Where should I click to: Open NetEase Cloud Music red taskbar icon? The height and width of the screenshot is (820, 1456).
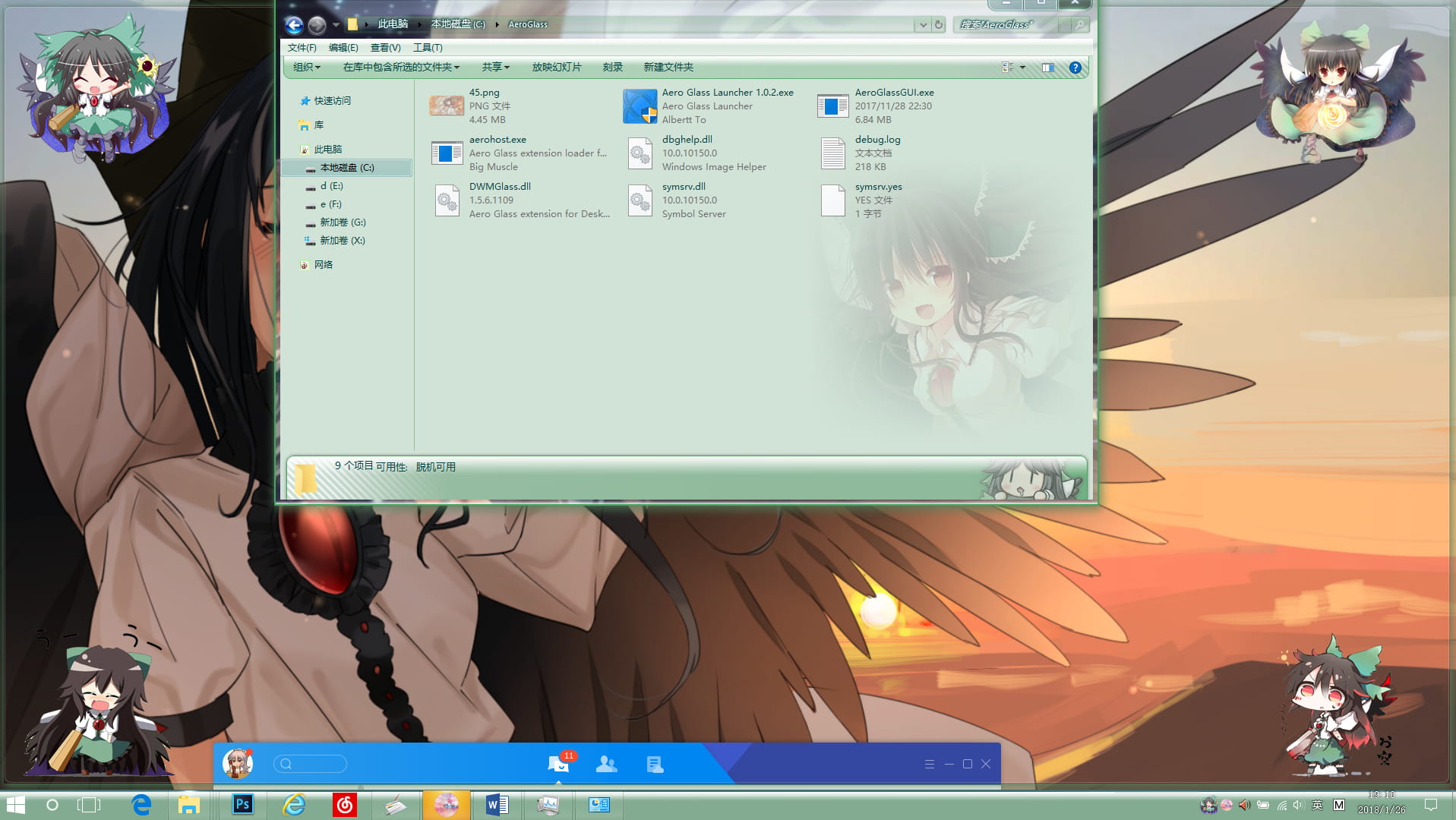(345, 804)
